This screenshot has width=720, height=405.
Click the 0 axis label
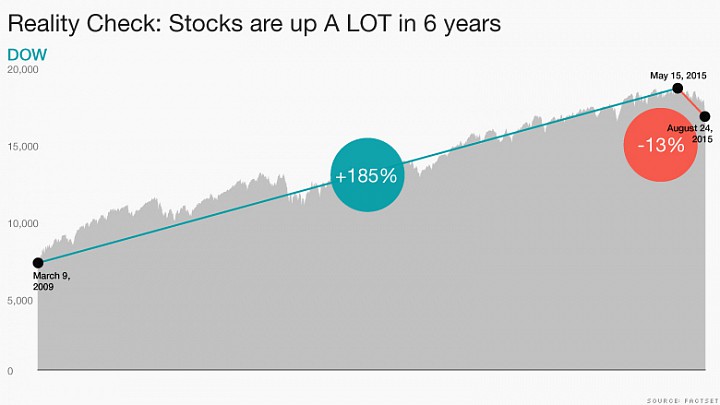click(10, 371)
